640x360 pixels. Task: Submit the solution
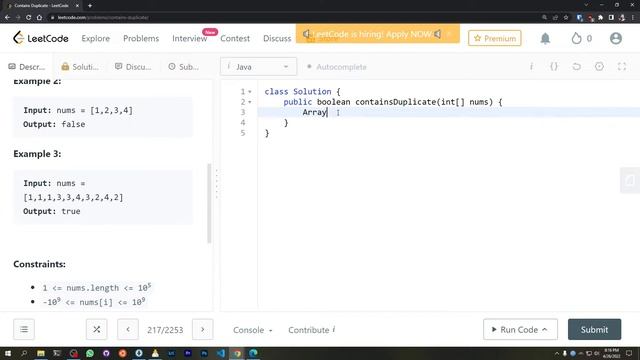pos(594,329)
